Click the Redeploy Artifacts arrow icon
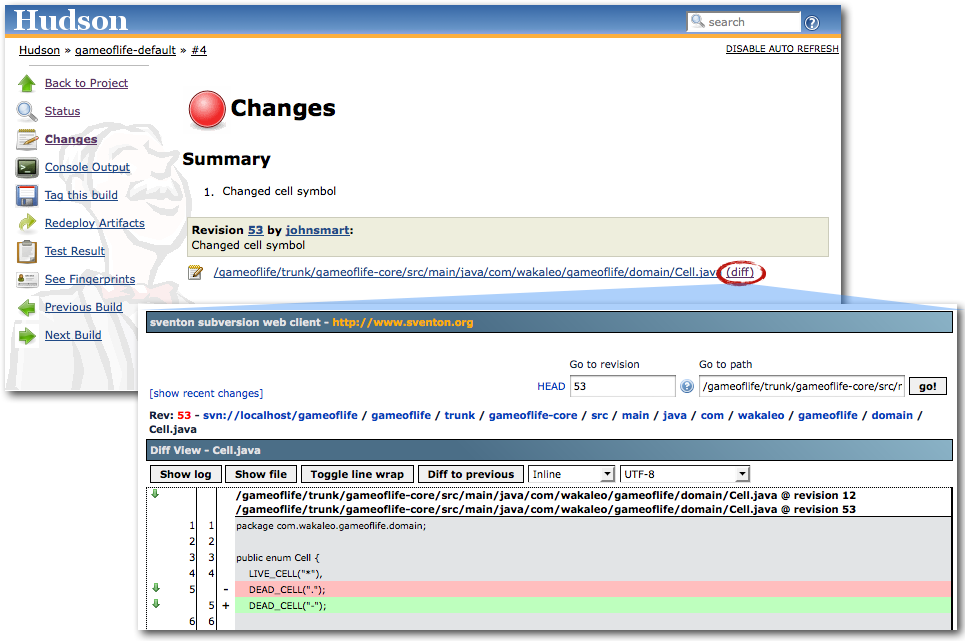Viewport: 965px width, 641px height. (27, 223)
